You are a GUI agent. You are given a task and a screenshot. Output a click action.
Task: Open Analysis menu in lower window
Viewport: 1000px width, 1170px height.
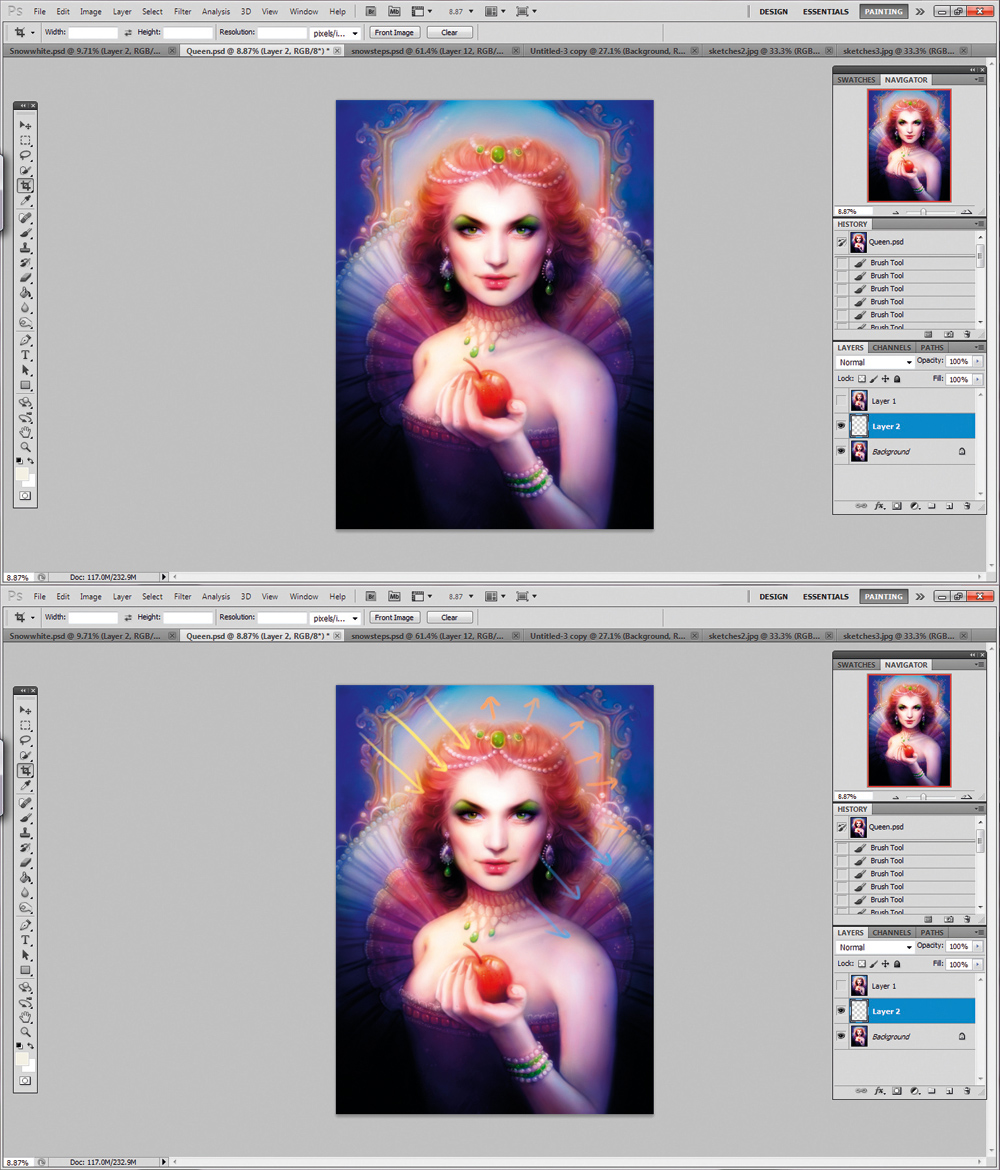coord(216,596)
